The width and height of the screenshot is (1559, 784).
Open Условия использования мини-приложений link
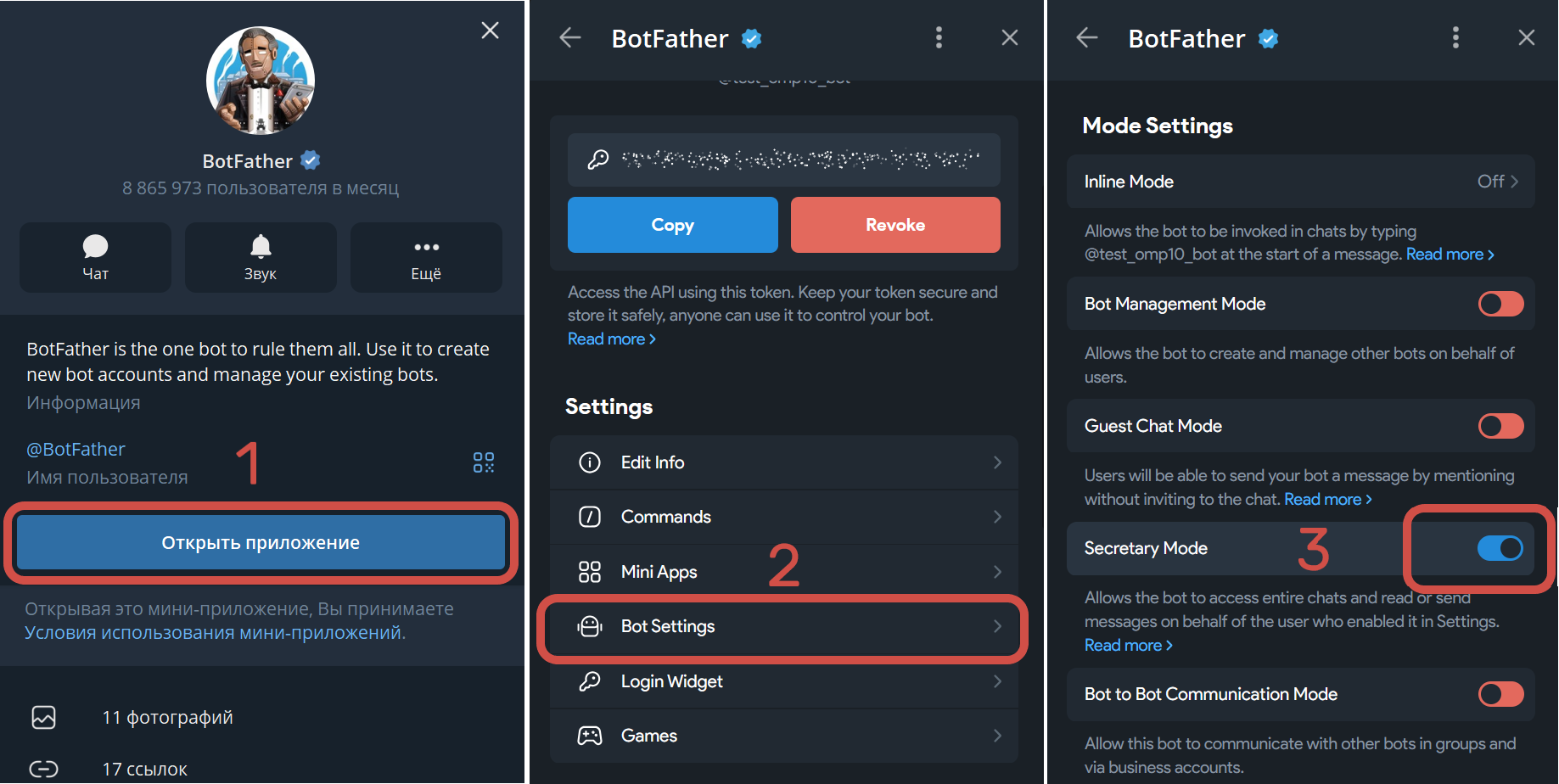[x=215, y=633]
